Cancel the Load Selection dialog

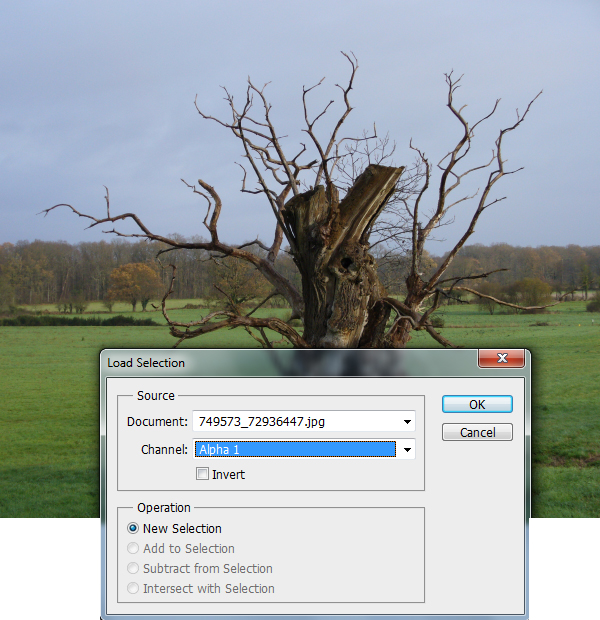[477, 432]
